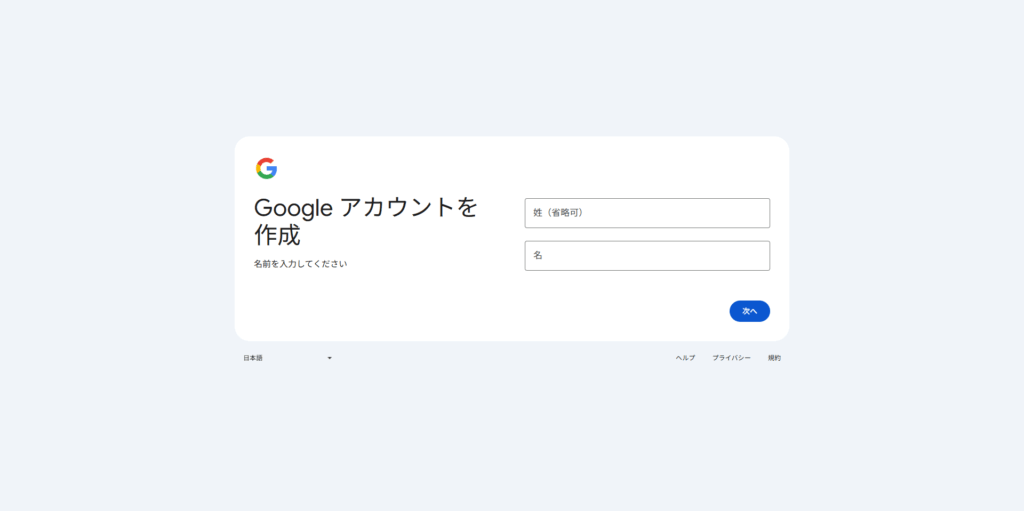
Task: Click the 日本語 language label text
Action: 253,358
